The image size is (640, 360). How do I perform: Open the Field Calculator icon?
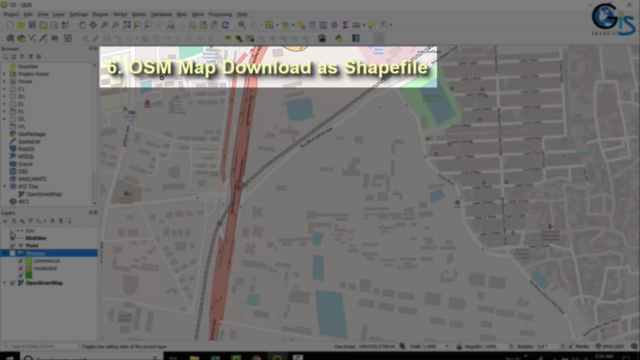click(323, 25)
